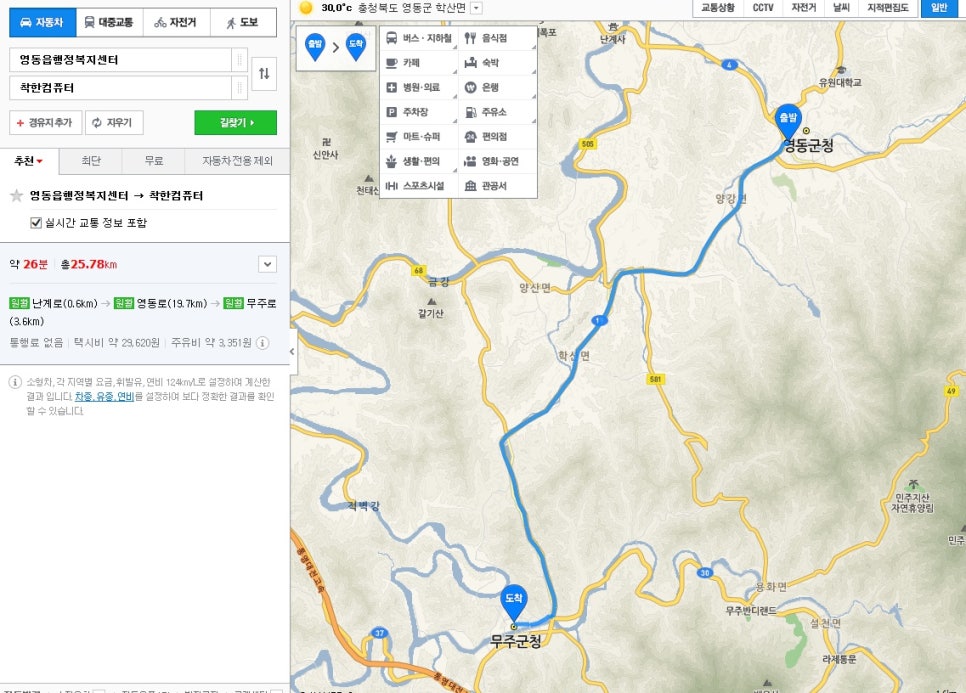This screenshot has width=966, height=693.
Task: Switch to 도보 walking route tab
Action: 243,22
